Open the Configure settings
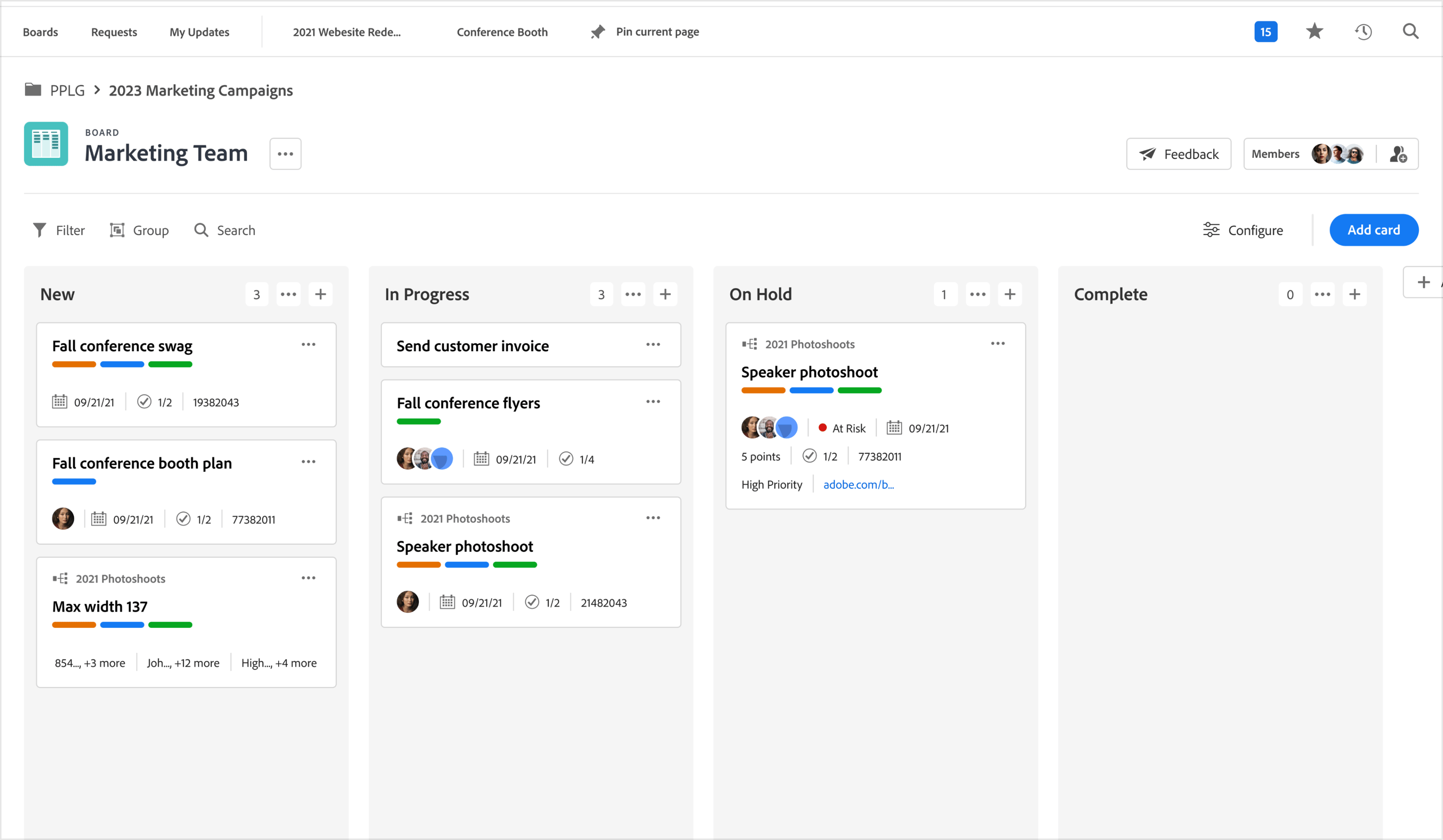The width and height of the screenshot is (1443, 840). coord(1242,230)
